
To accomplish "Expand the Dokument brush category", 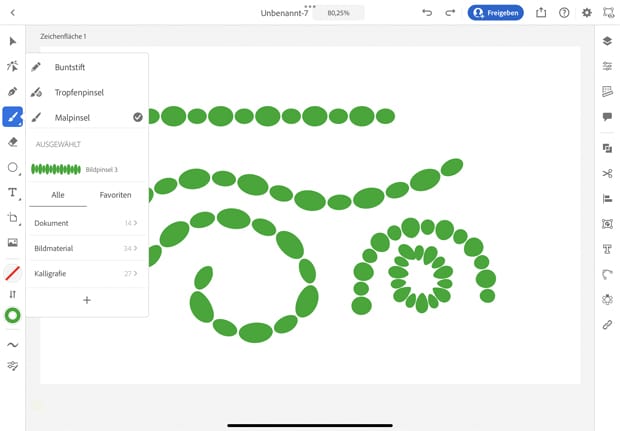I will click(86, 223).
